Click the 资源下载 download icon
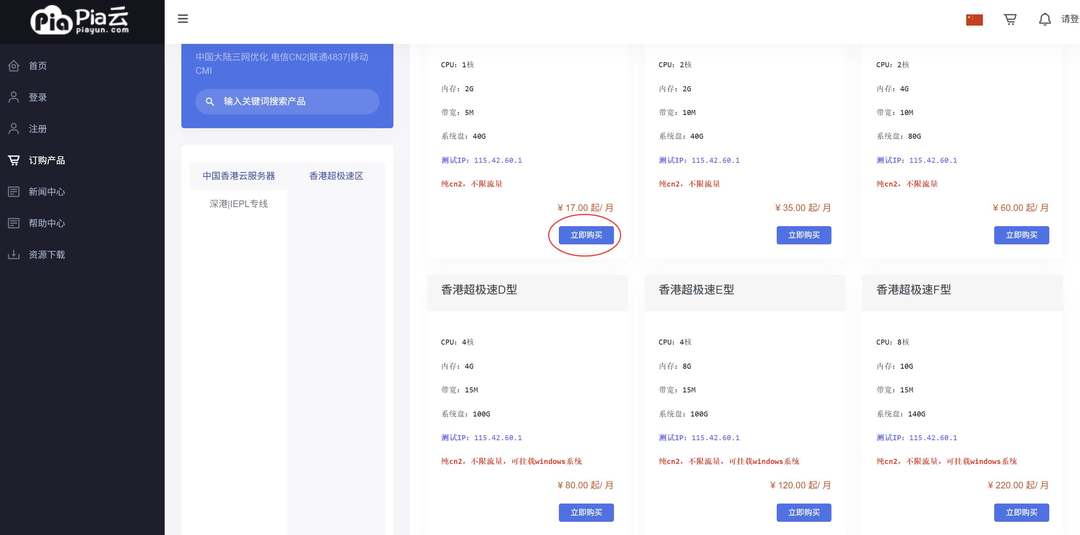Viewport: 1080px width, 535px height. [14, 255]
